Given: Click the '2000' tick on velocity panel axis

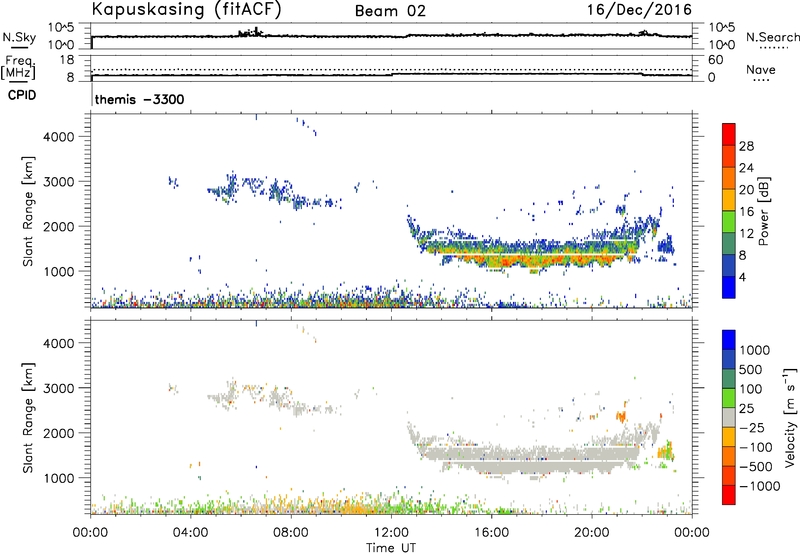Looking at the screenshot, I should coord(59,433).
